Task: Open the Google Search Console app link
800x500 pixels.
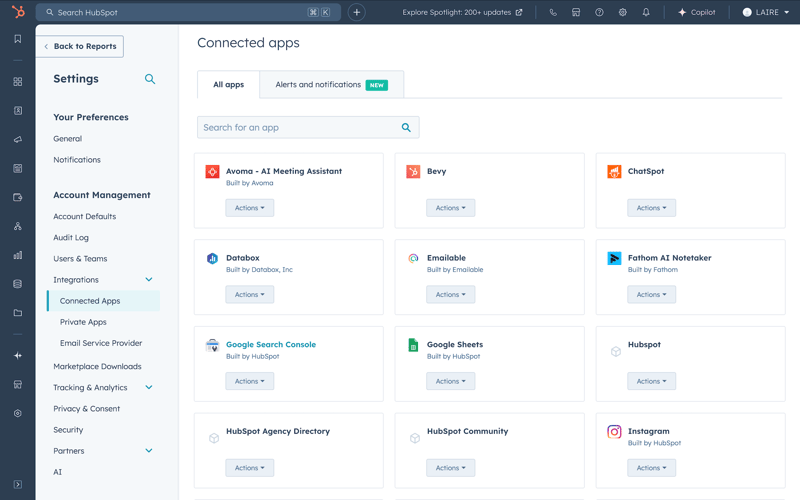Action: (271, 344)
